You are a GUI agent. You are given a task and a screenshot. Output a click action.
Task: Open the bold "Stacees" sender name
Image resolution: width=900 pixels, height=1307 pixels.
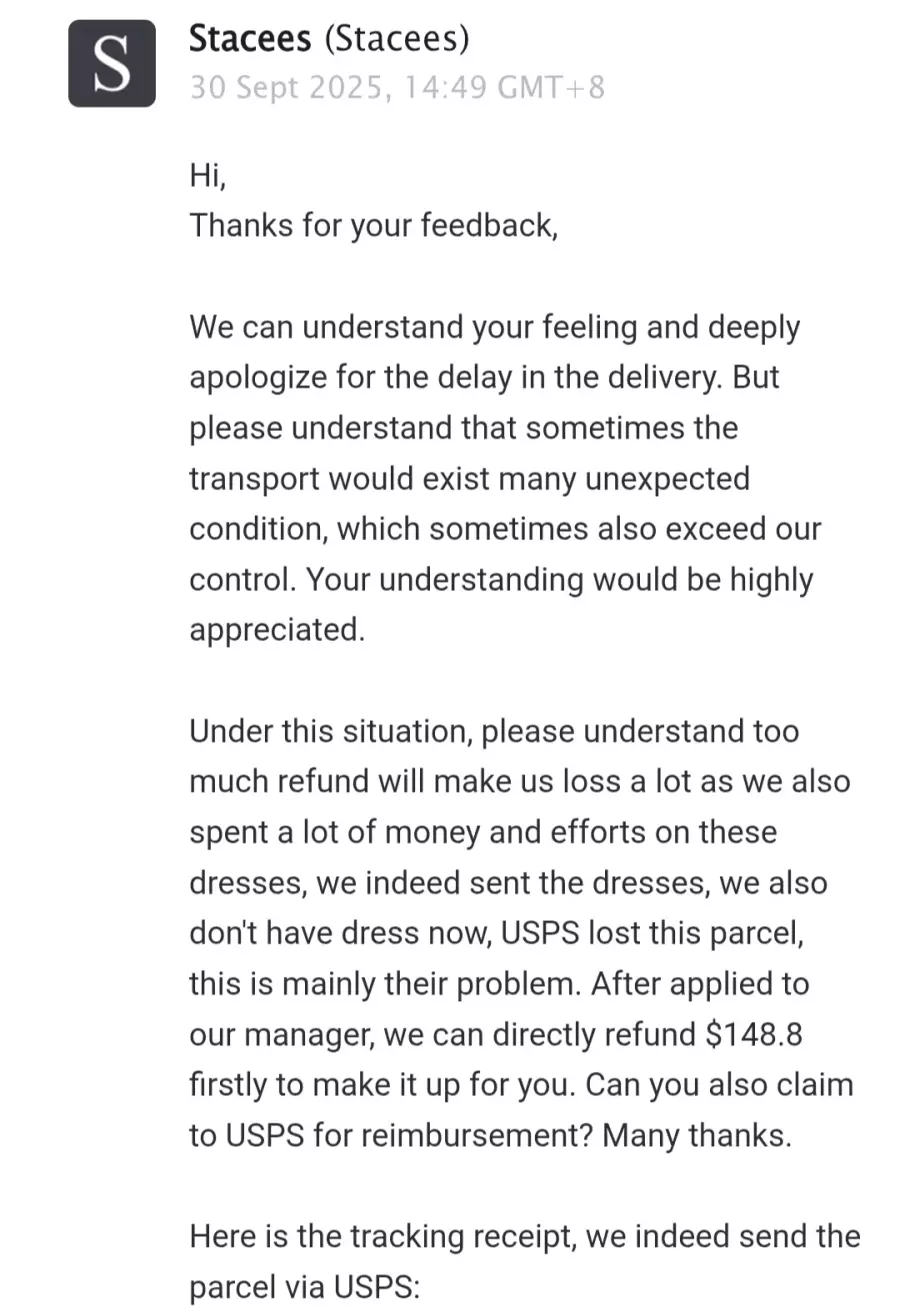tap(250, 39)
